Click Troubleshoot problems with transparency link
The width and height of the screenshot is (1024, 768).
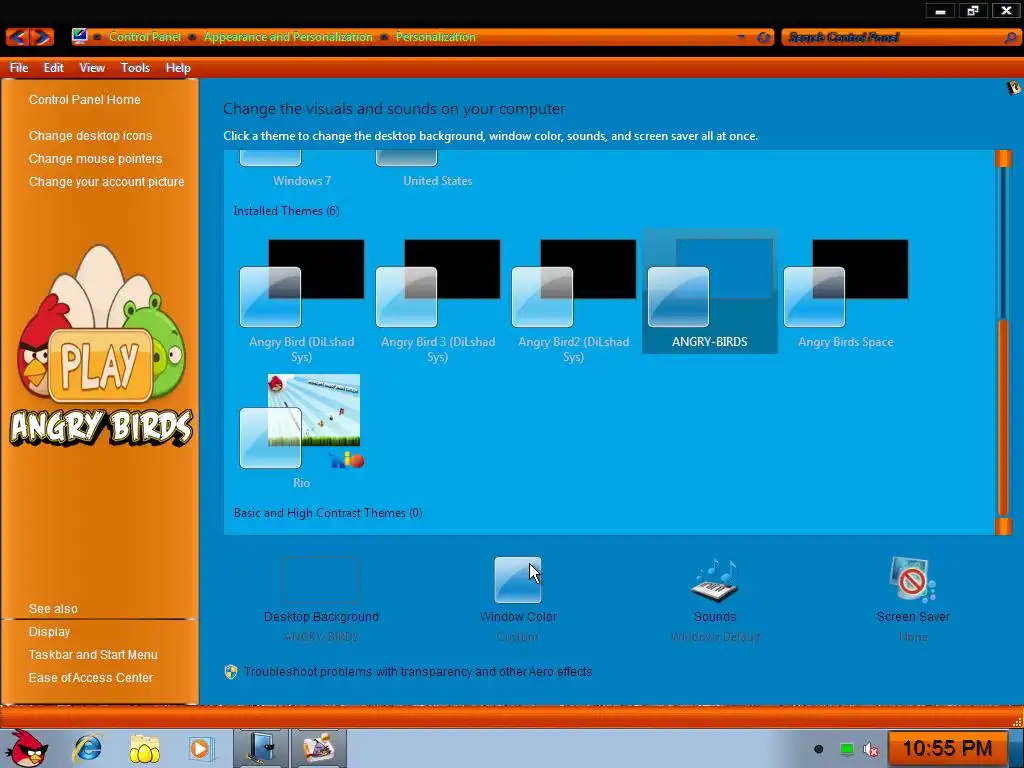(x=418, y=671)
